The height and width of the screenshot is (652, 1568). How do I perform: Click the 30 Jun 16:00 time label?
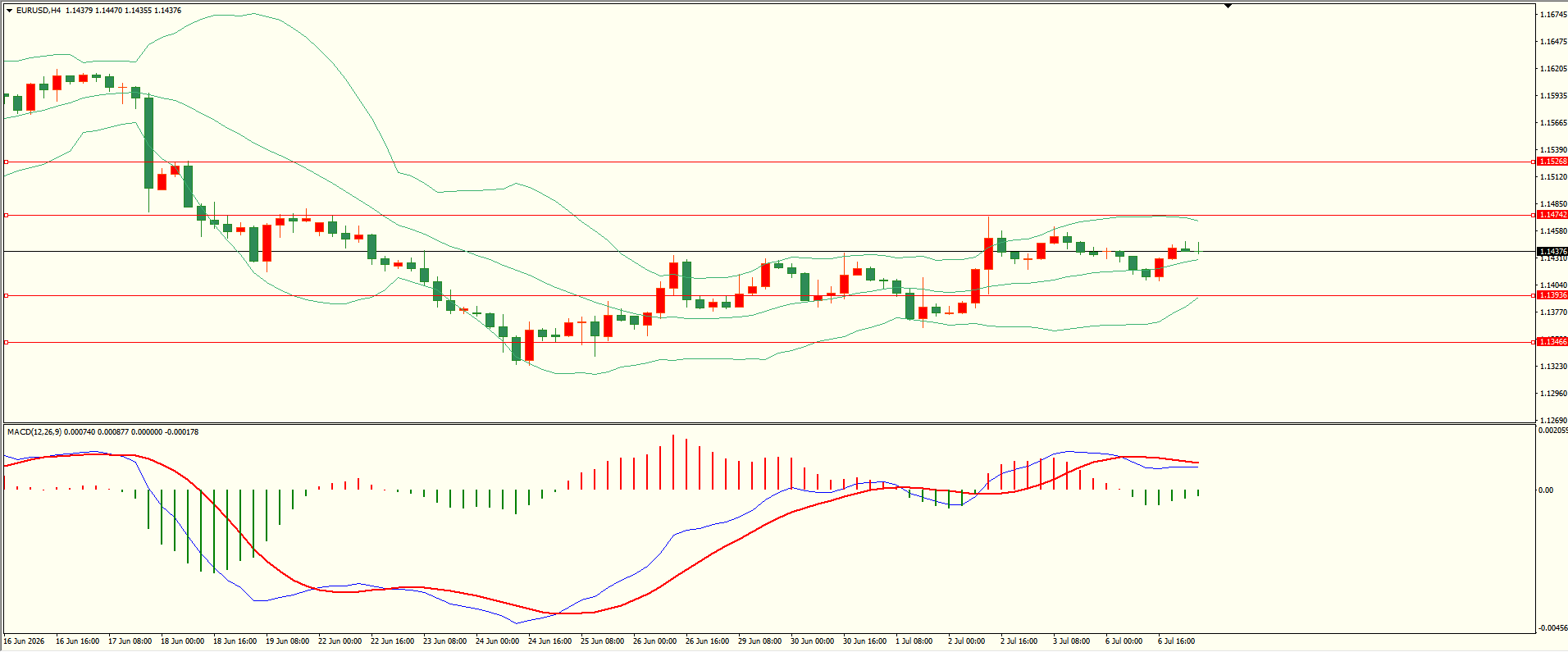tap(865, 641)
